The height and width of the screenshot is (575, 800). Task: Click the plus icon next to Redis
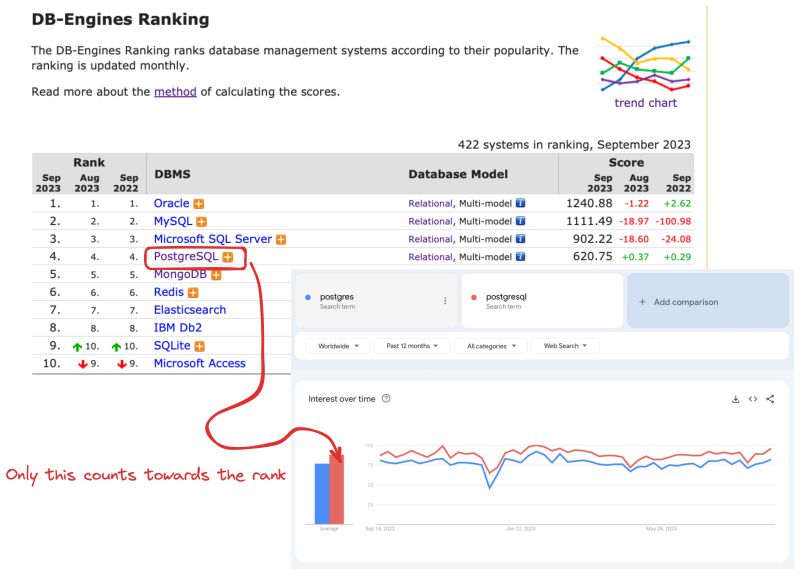193,293
